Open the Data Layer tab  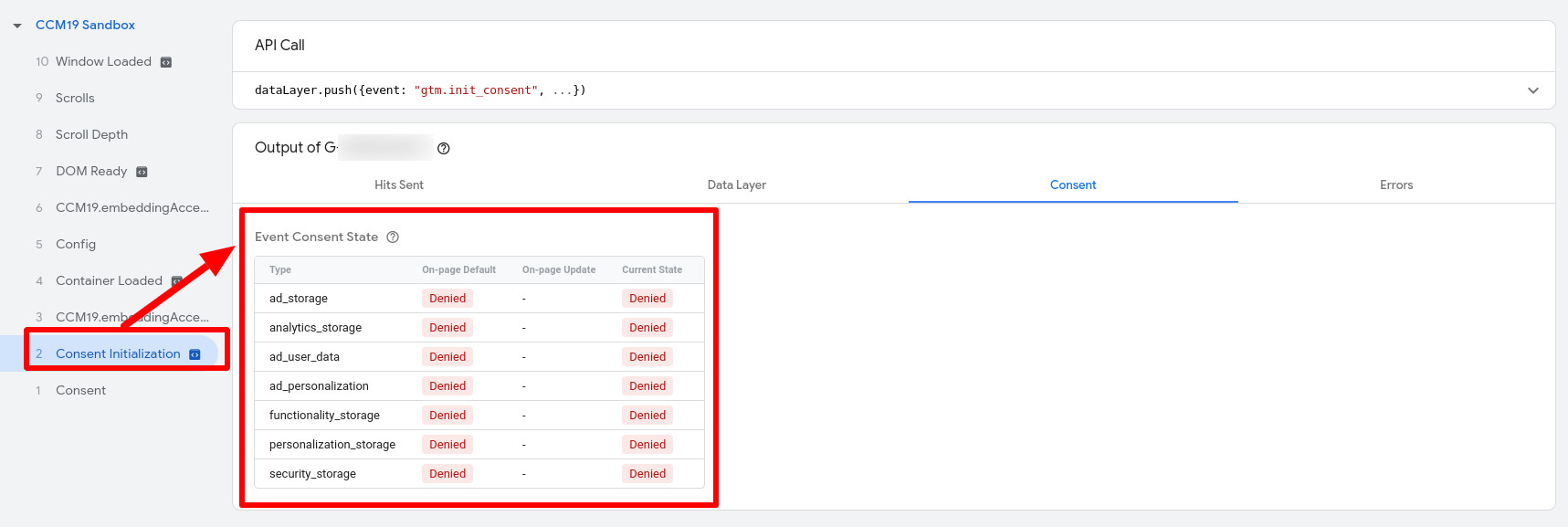point(736,184)
